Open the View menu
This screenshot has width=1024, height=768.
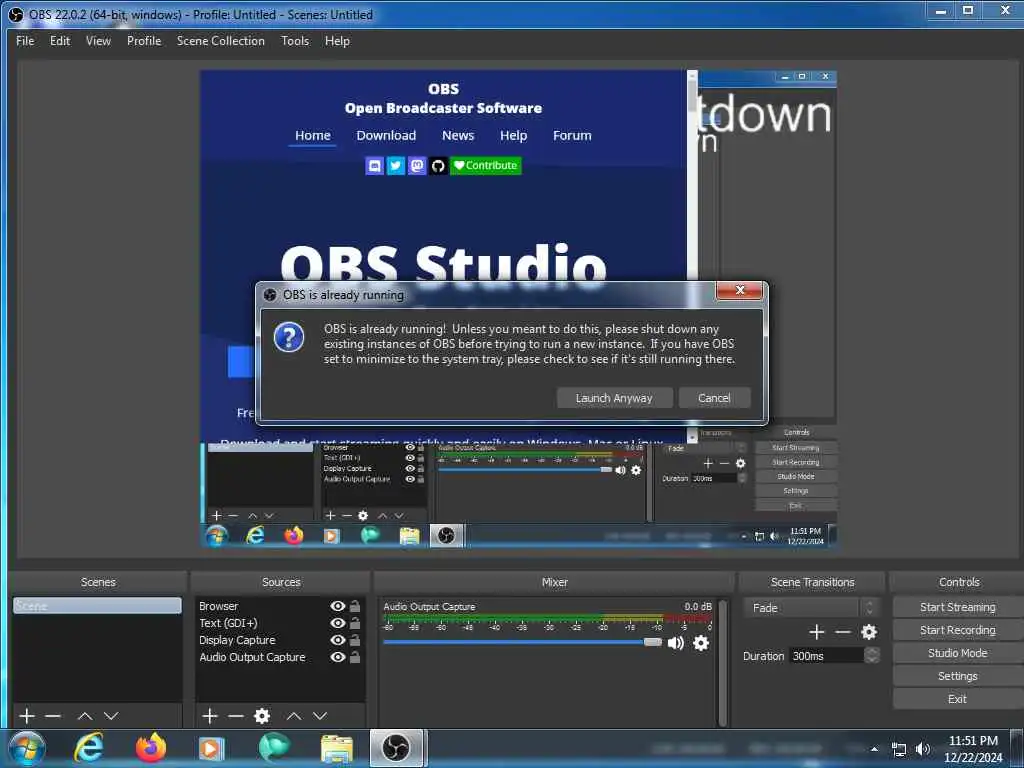pyautogui.click(x=98, y=40)
